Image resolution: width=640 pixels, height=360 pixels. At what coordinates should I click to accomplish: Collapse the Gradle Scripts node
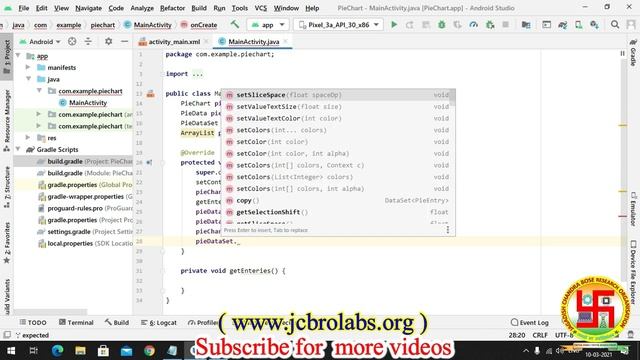[18, 149]
